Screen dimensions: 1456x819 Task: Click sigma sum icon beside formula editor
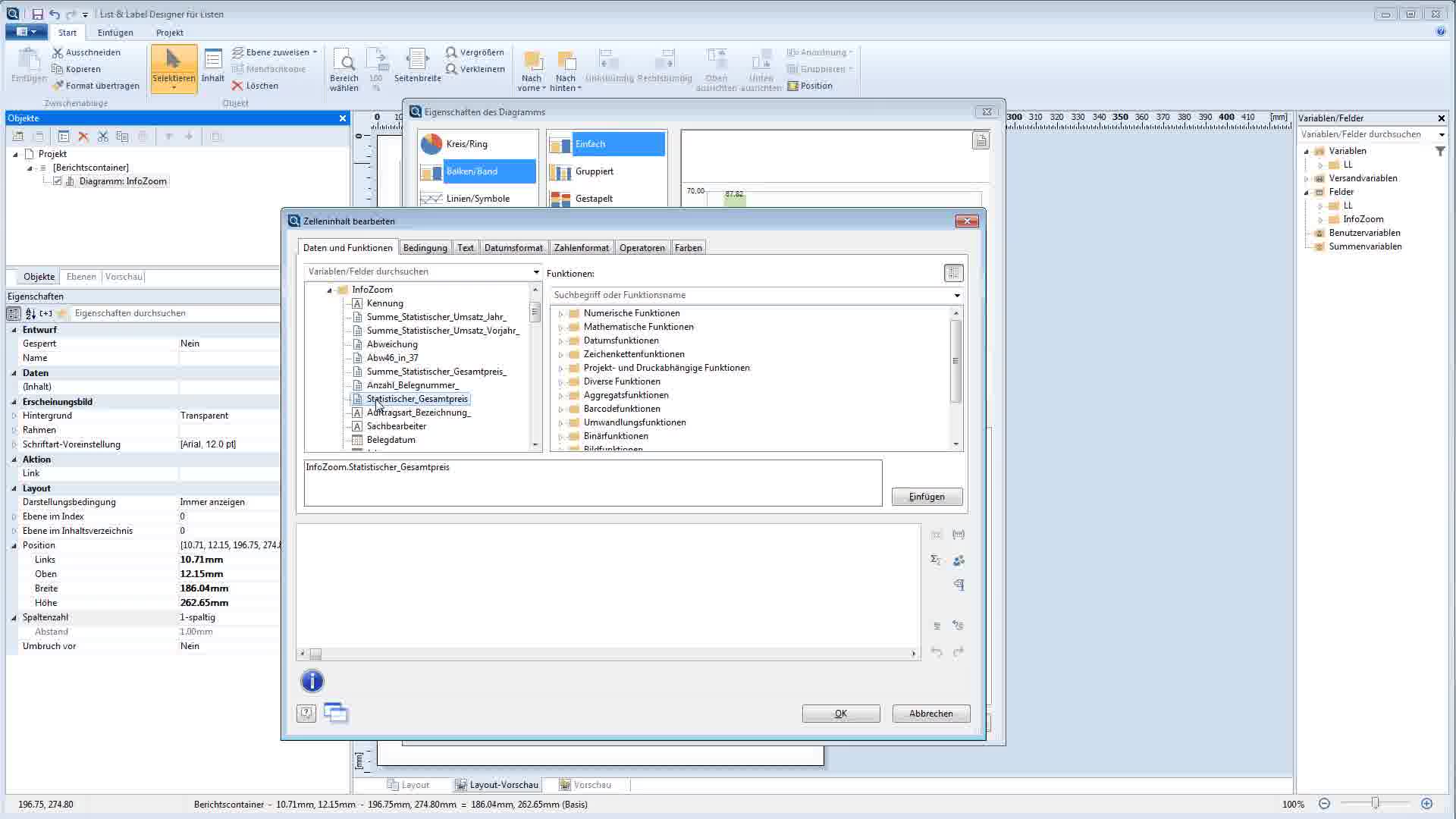tap(936, 560)
